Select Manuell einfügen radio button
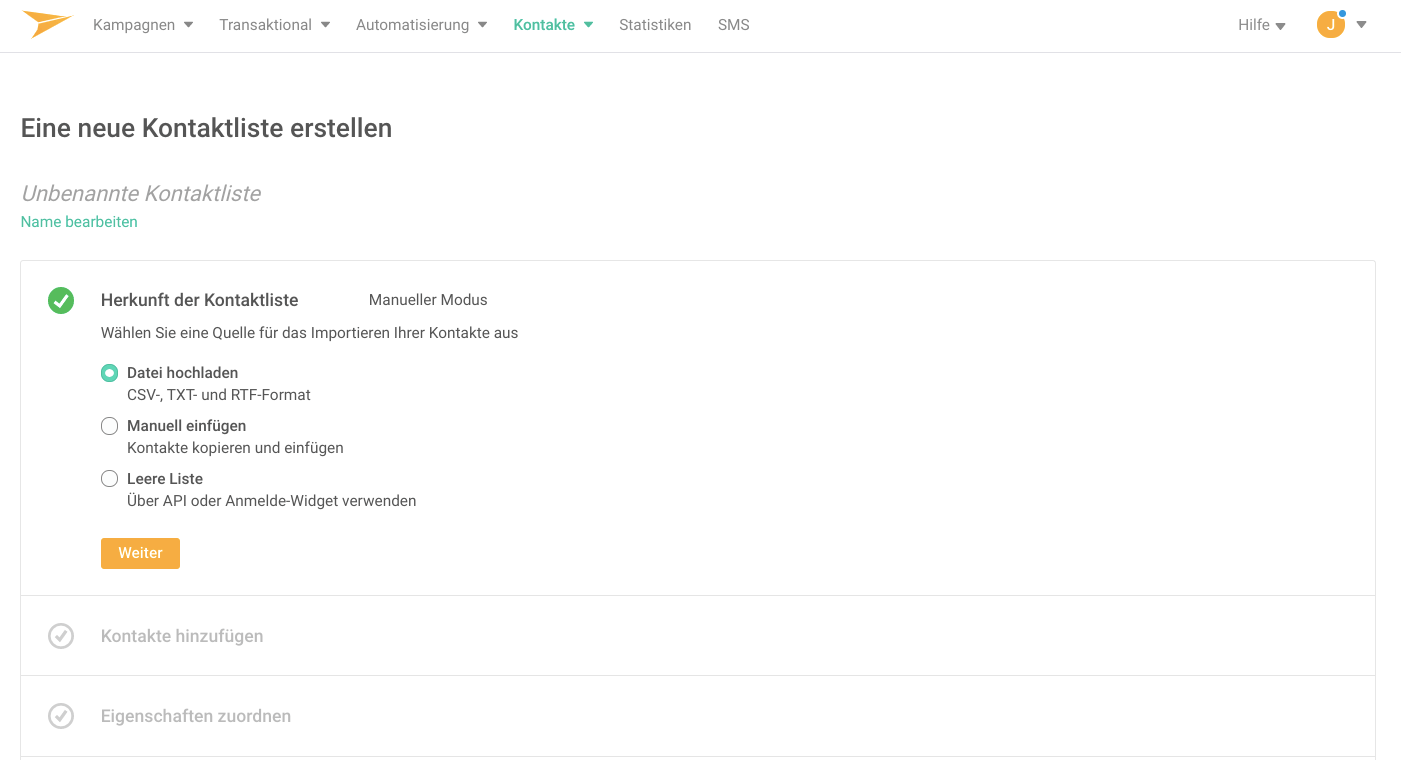Viewport: 1401px width, 760px height. tap(110, 426)
